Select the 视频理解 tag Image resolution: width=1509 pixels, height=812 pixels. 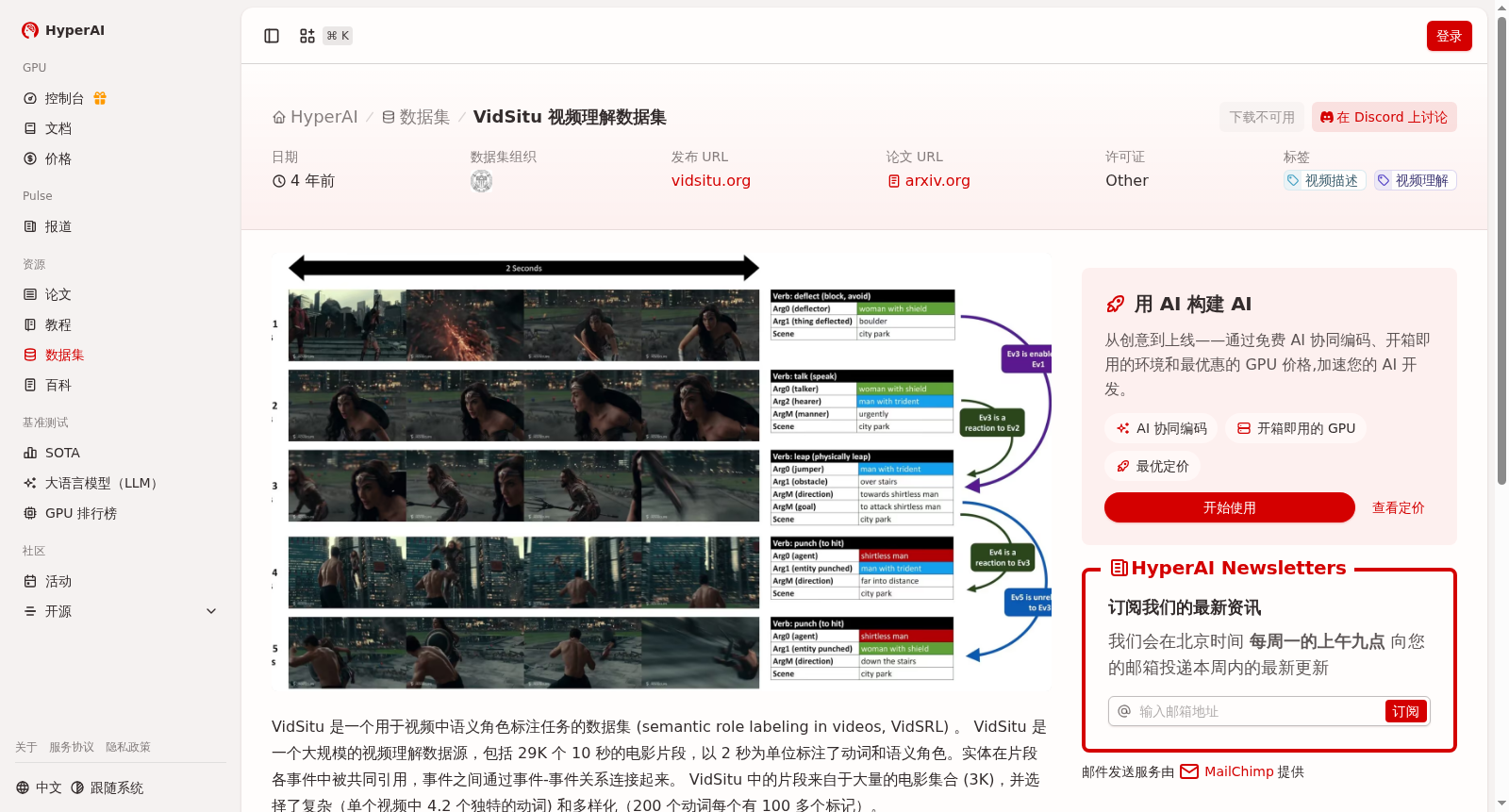[x=1415, y=180]
